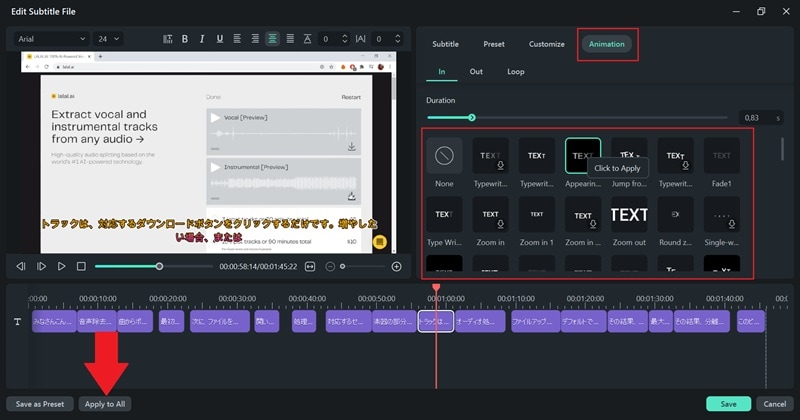
Task: Click the red playhead marker on timeline
Action: (x=436, y=288)
